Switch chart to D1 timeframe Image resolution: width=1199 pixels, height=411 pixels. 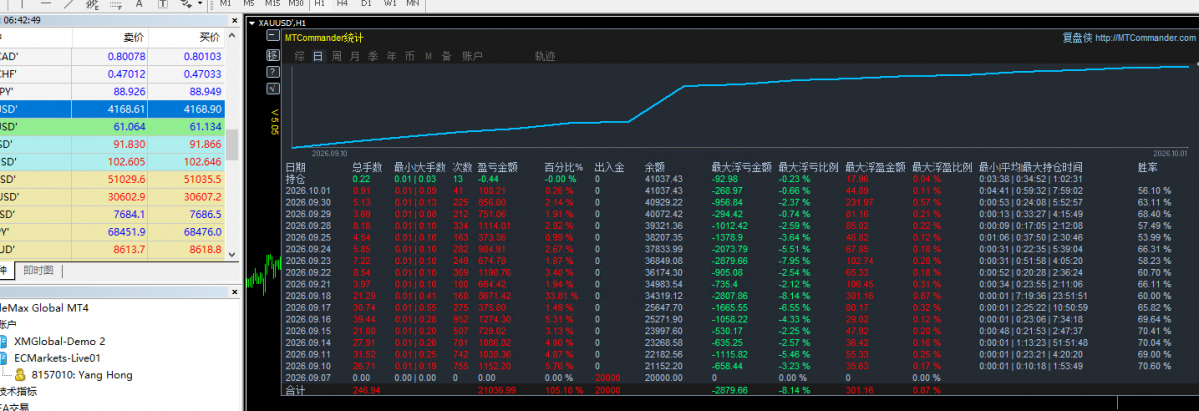[x=366, y=4]
